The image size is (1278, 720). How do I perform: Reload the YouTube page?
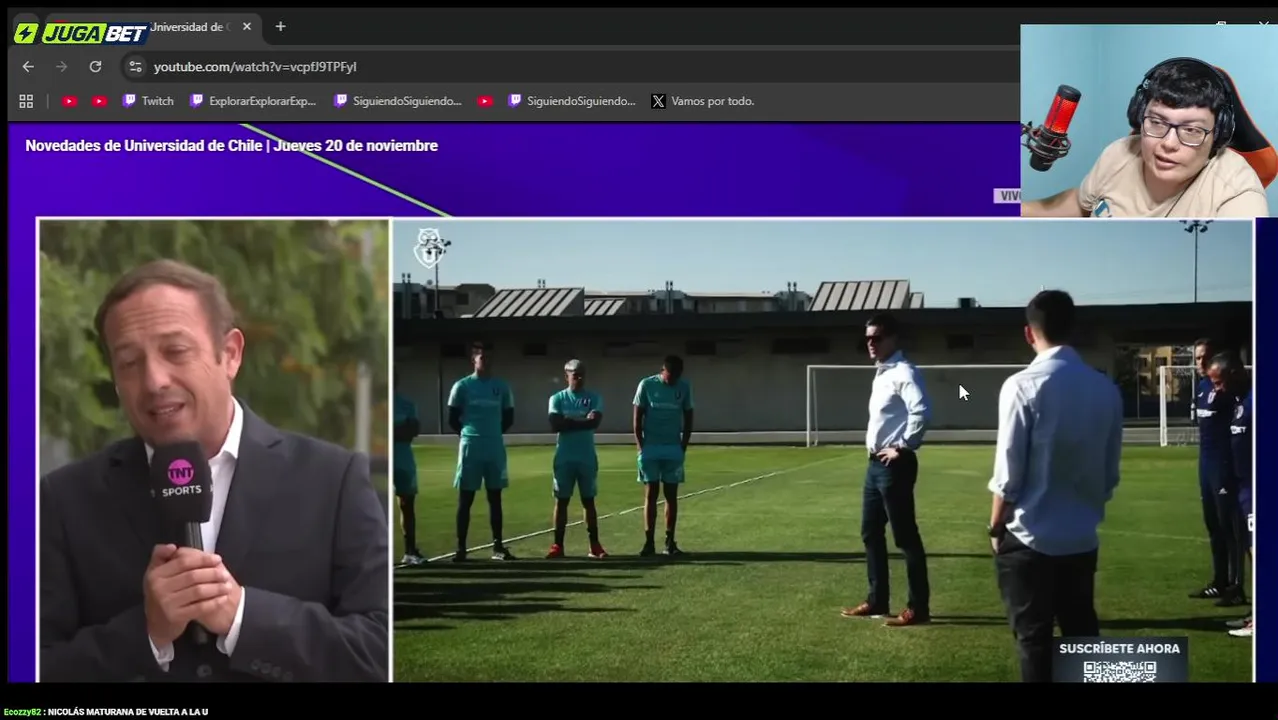(95, 67)
